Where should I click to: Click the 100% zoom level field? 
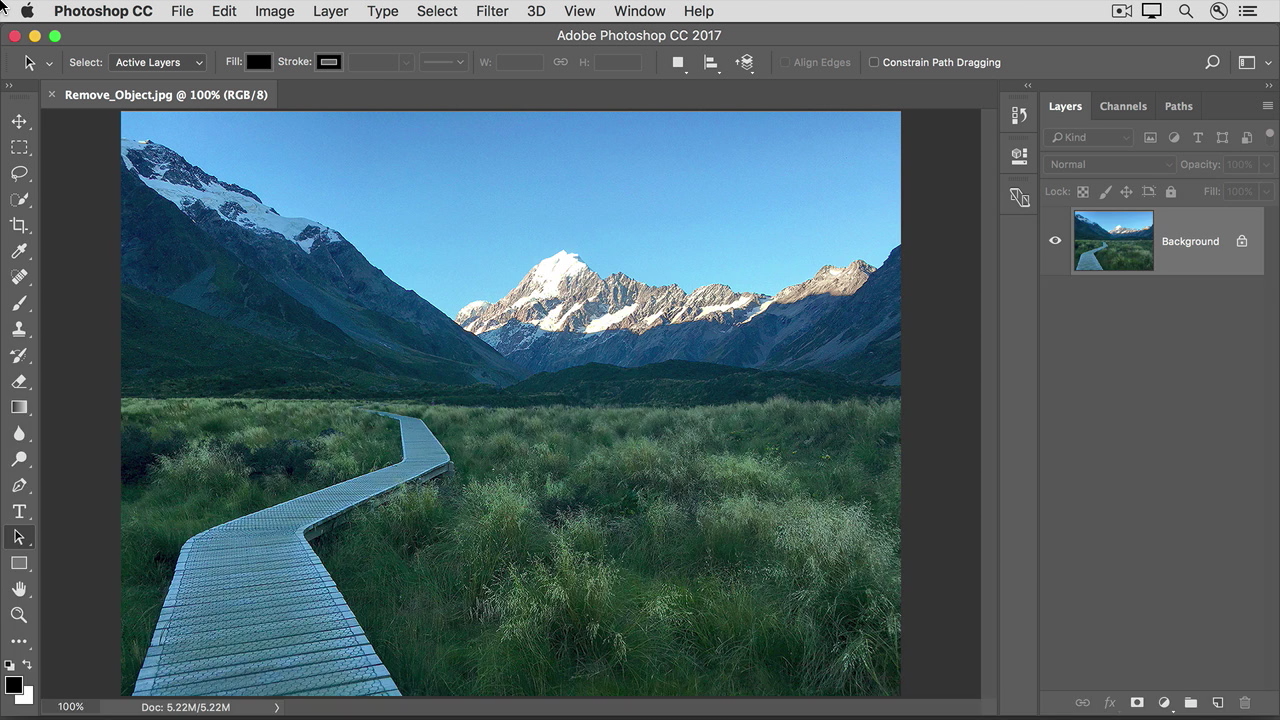coord(71,707)
